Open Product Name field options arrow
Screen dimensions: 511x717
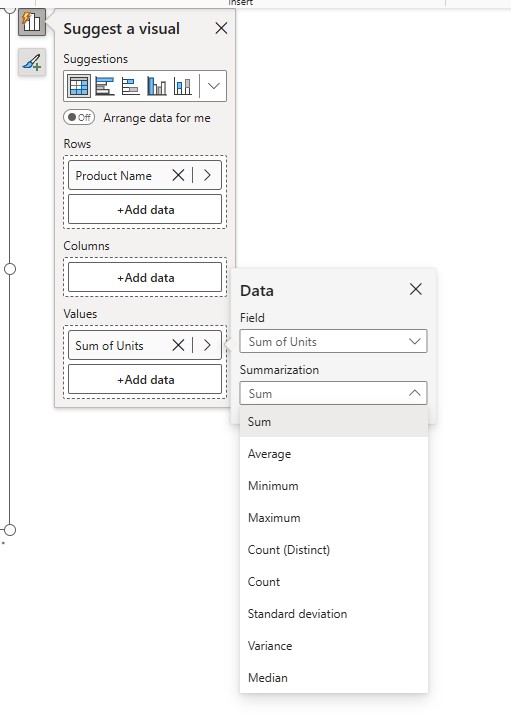(207, 175)
